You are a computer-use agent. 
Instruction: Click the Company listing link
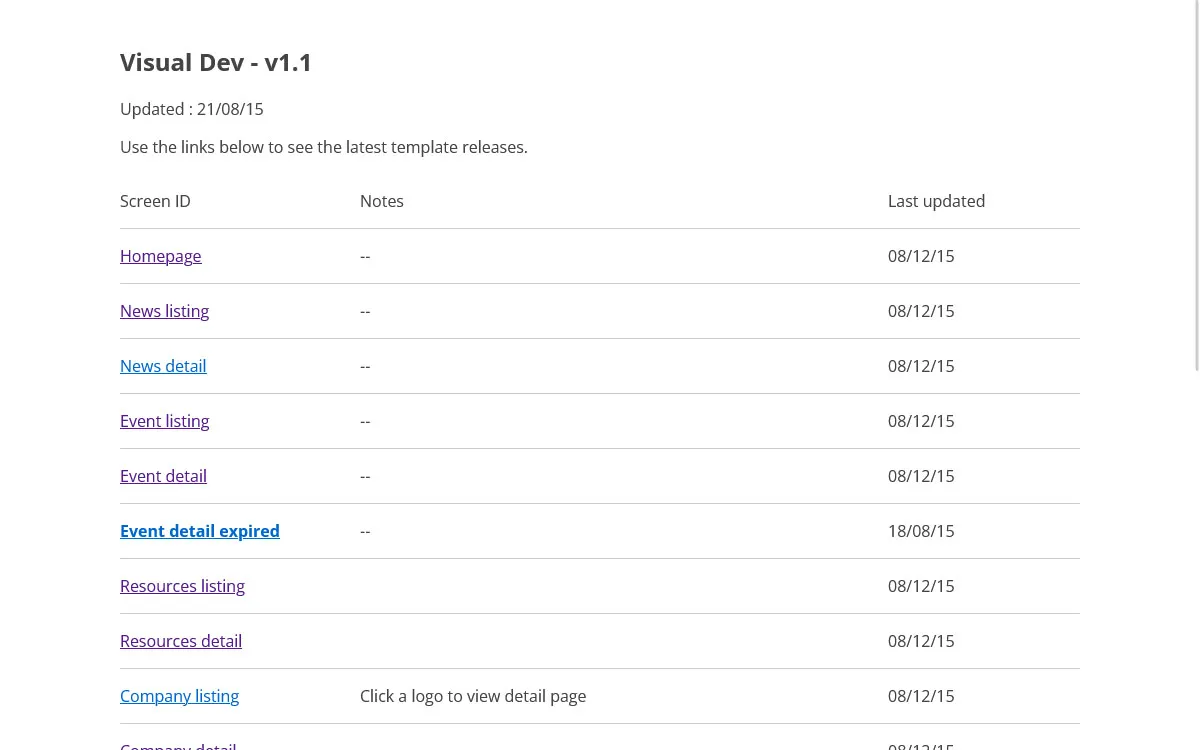coord(179,696)
